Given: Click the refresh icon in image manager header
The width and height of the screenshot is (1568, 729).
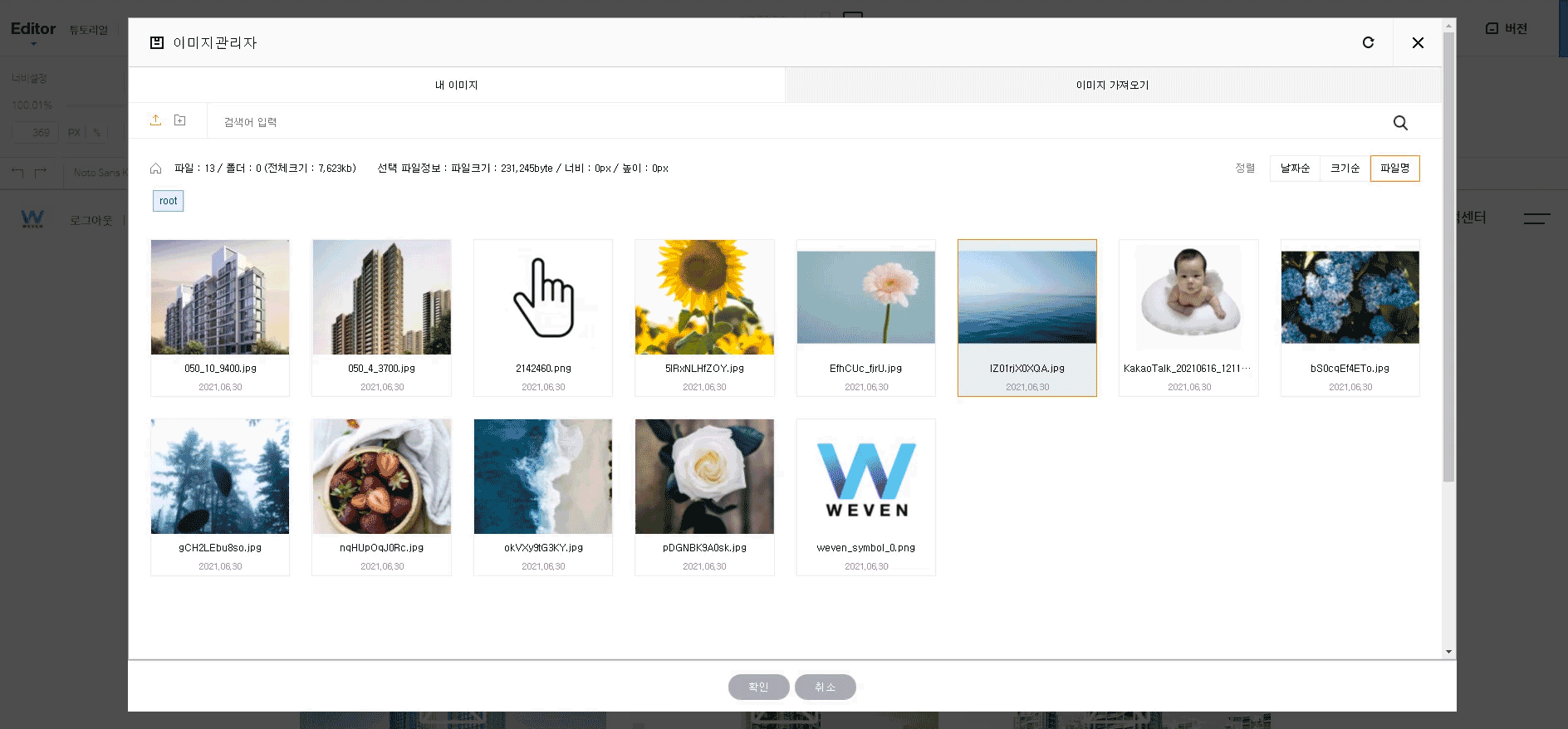Looking at the screenshot, I should point(1368,42).
